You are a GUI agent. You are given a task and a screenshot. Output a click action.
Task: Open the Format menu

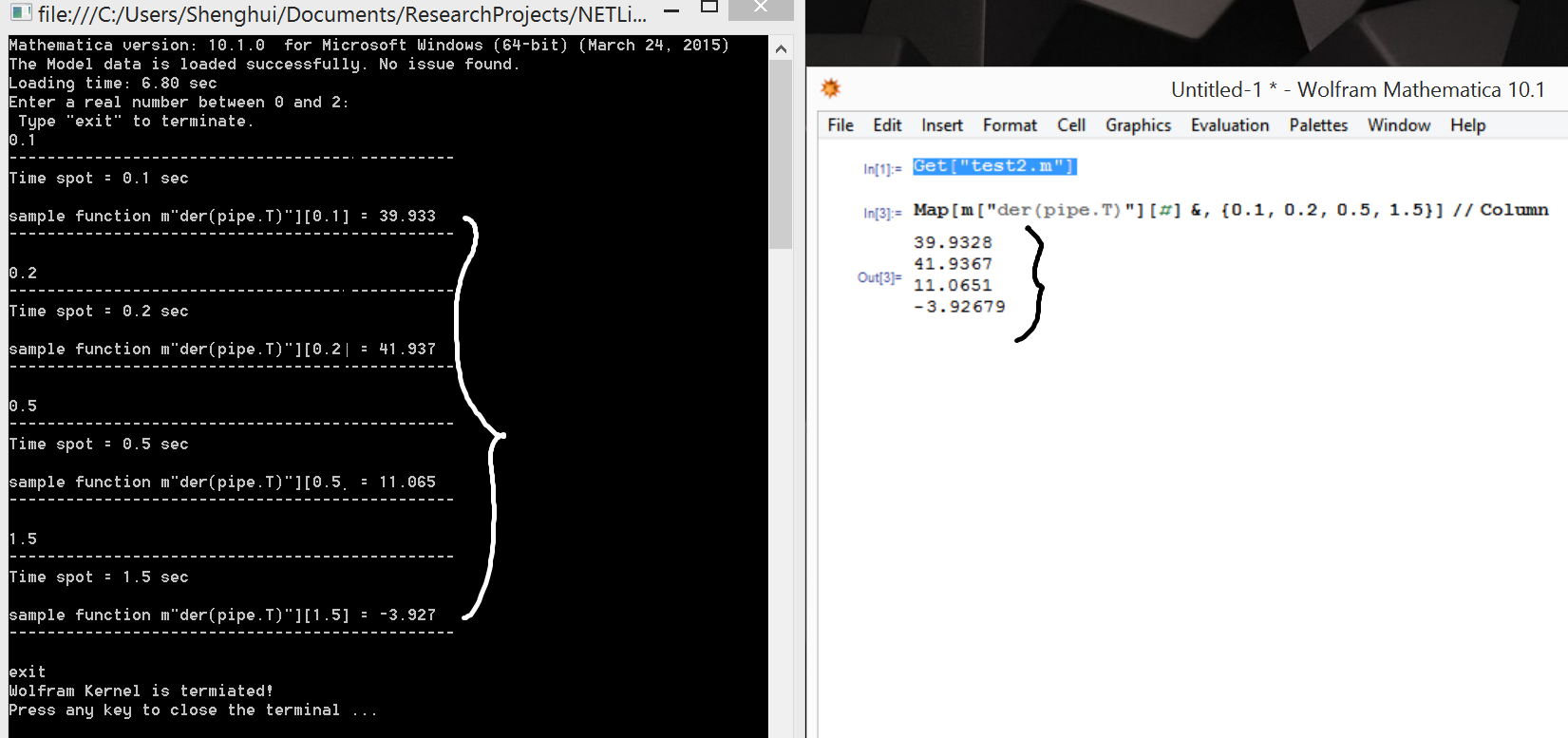point(1010,125)
